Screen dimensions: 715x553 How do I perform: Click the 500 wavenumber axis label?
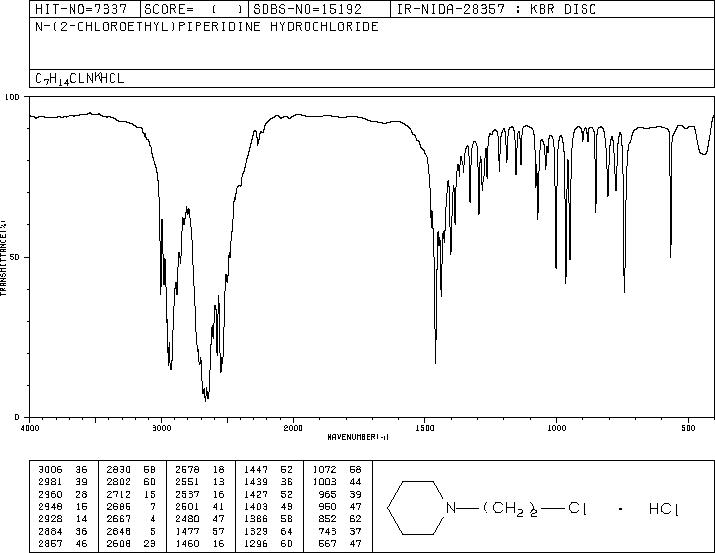coord(688,428)
